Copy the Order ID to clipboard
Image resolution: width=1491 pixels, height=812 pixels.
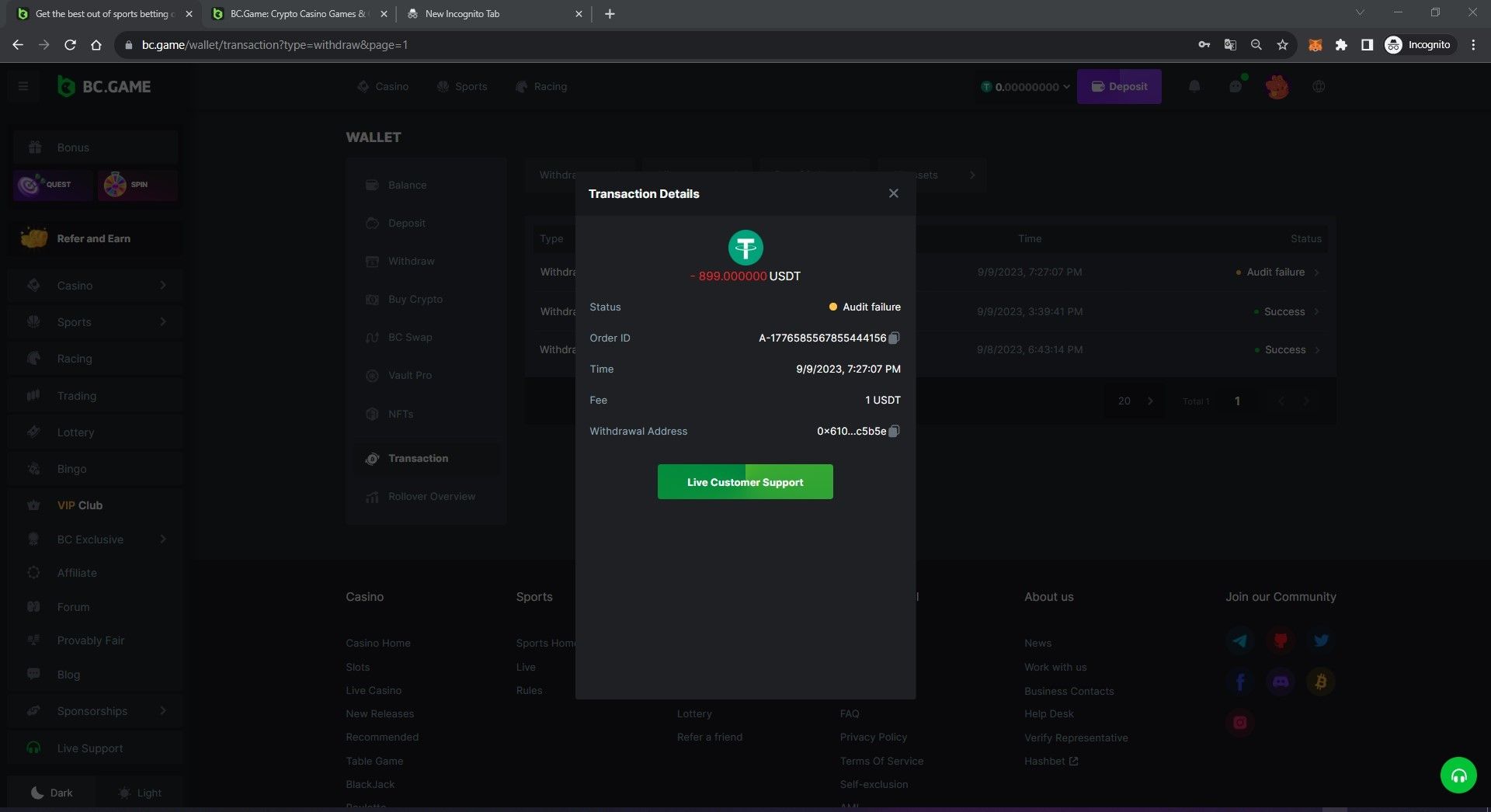894,338
